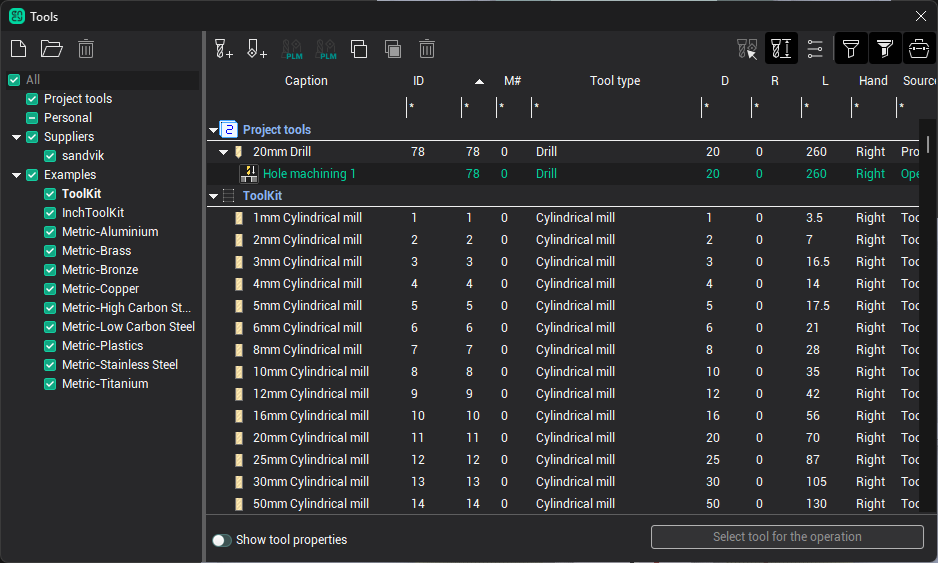Click the Caption column header
This screenshot has height=563, width=938.
click(x=306, y=81)
